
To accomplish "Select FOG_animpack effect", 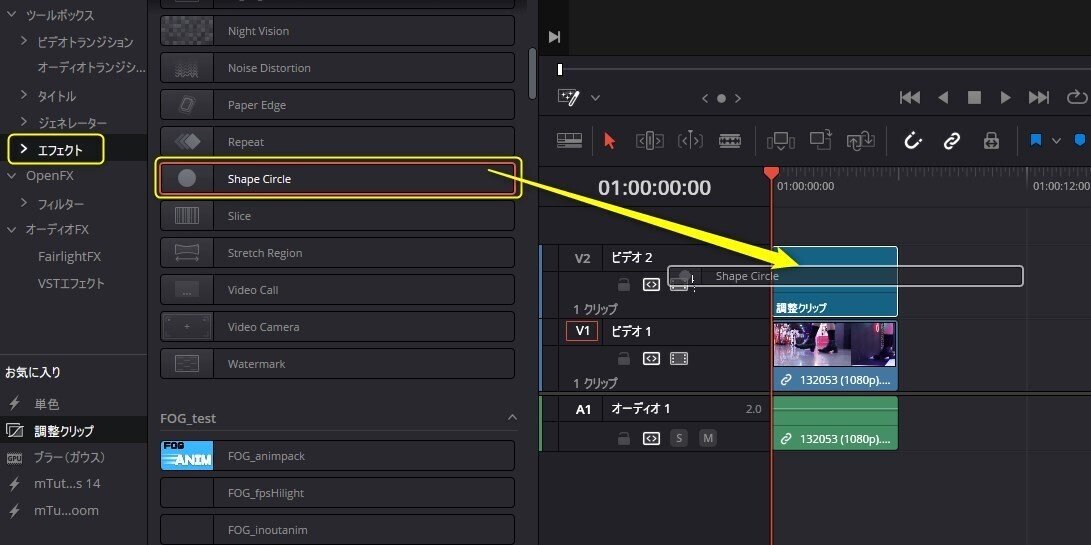I will (337, 456).
